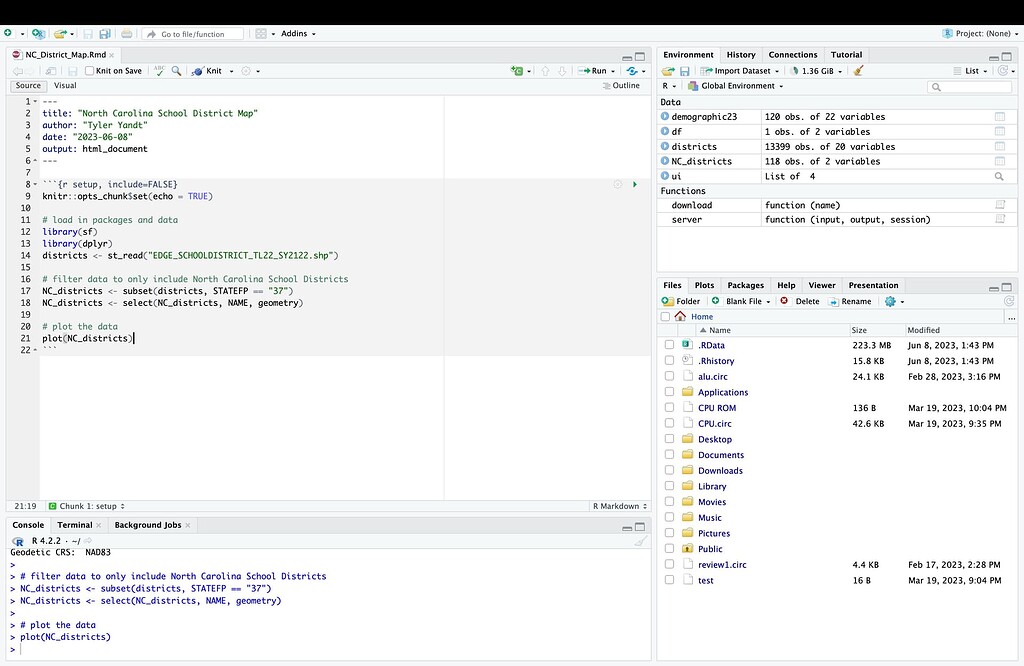Click the spell check ABC icon
This screenshot has height=666, width=1024.
(x=159, y=71)
